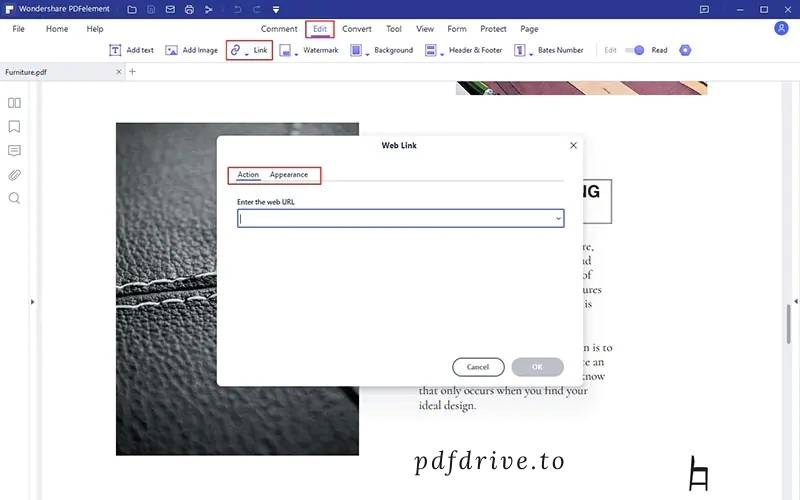Click the hexagon settings icon
The height and width of the screenshot is (500, 800).
pyautogui.click(x=685, y=50)
